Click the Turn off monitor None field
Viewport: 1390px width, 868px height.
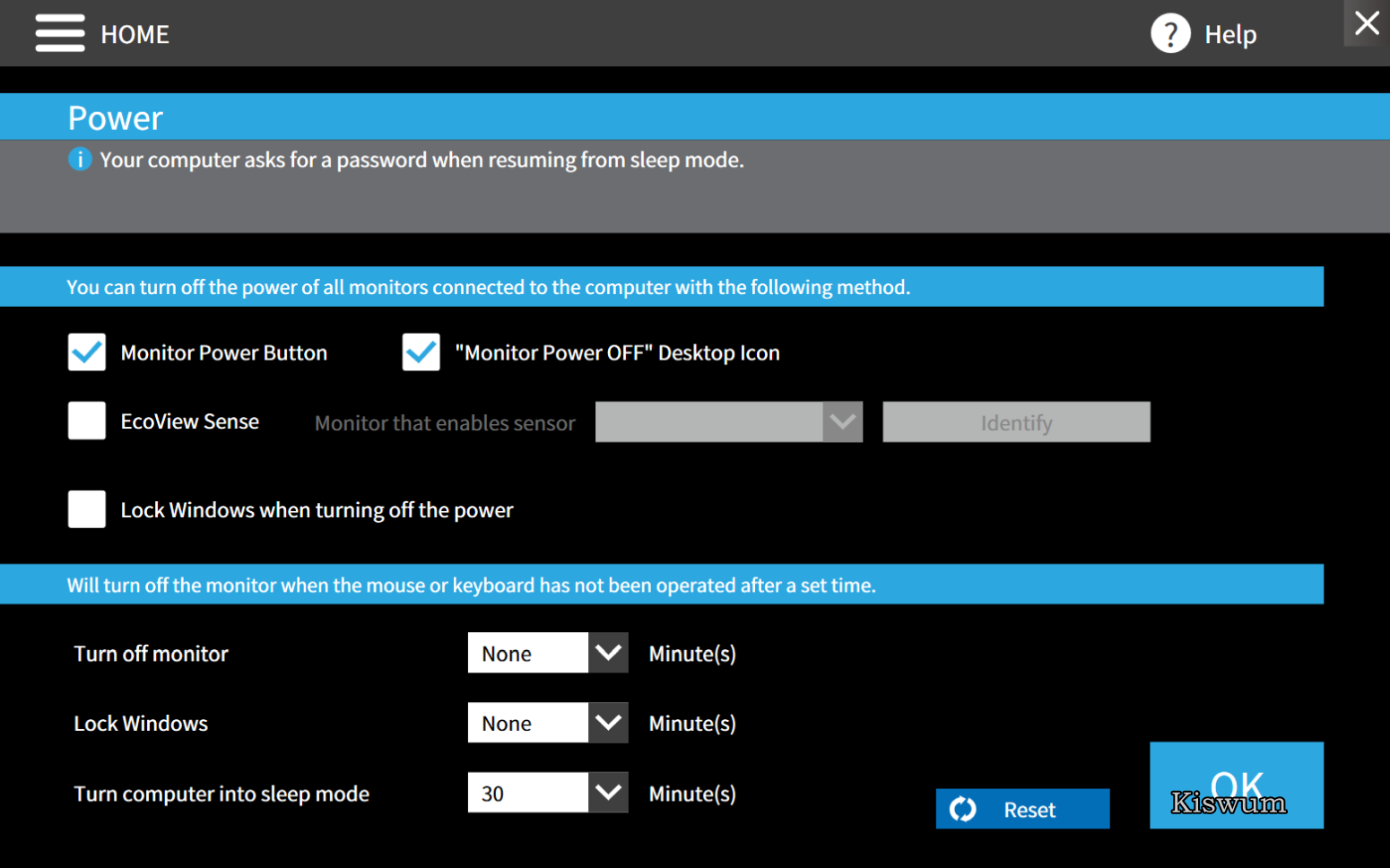[528, 653]
